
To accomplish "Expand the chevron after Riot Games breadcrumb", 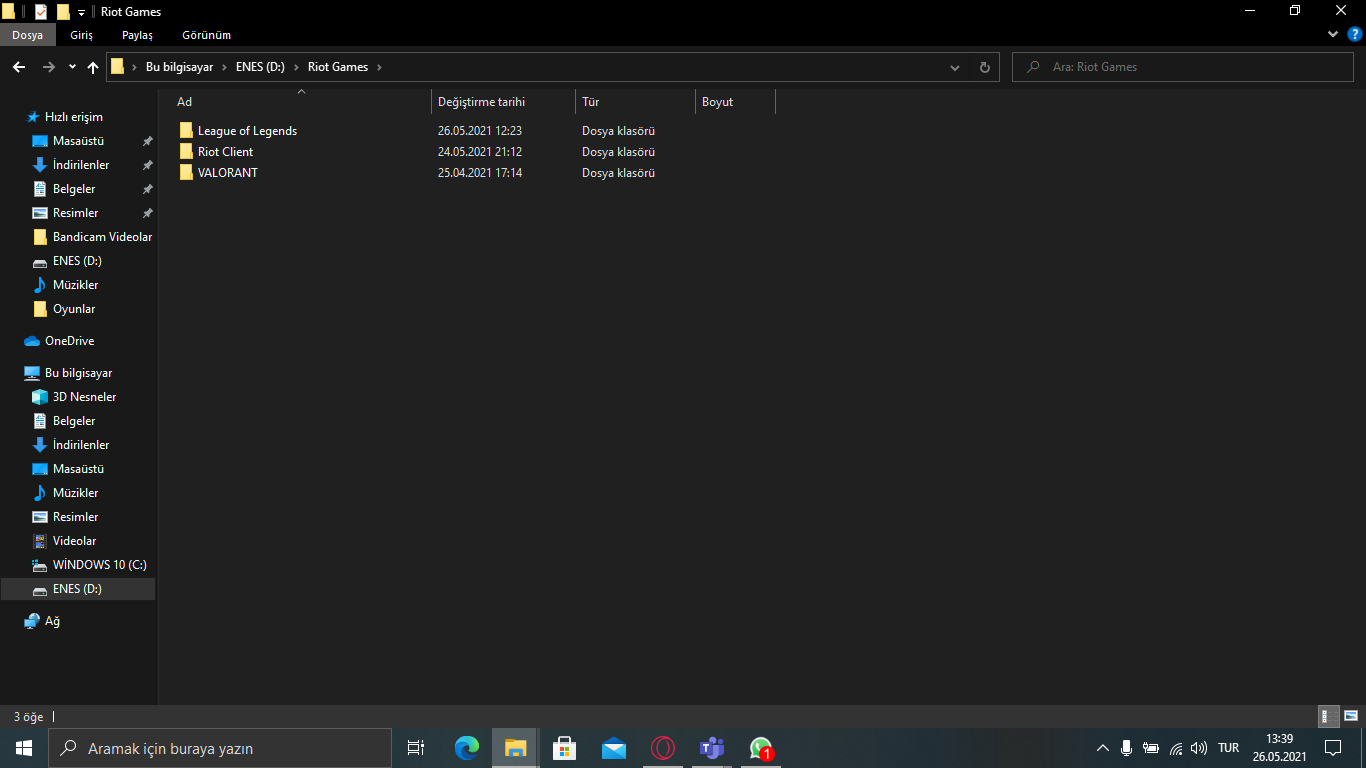I will 379,67.
